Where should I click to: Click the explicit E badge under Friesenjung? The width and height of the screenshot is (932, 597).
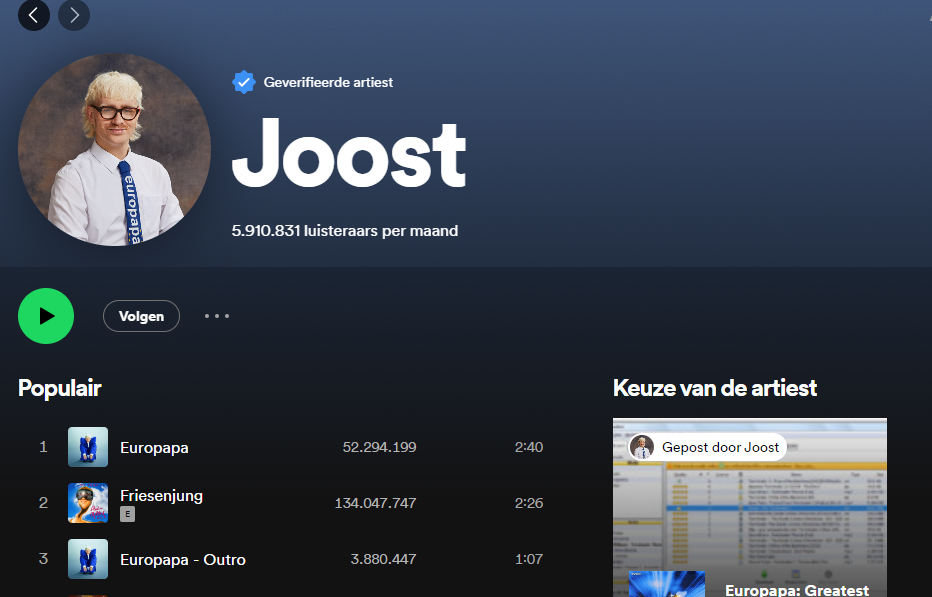(x=127, y=514)
